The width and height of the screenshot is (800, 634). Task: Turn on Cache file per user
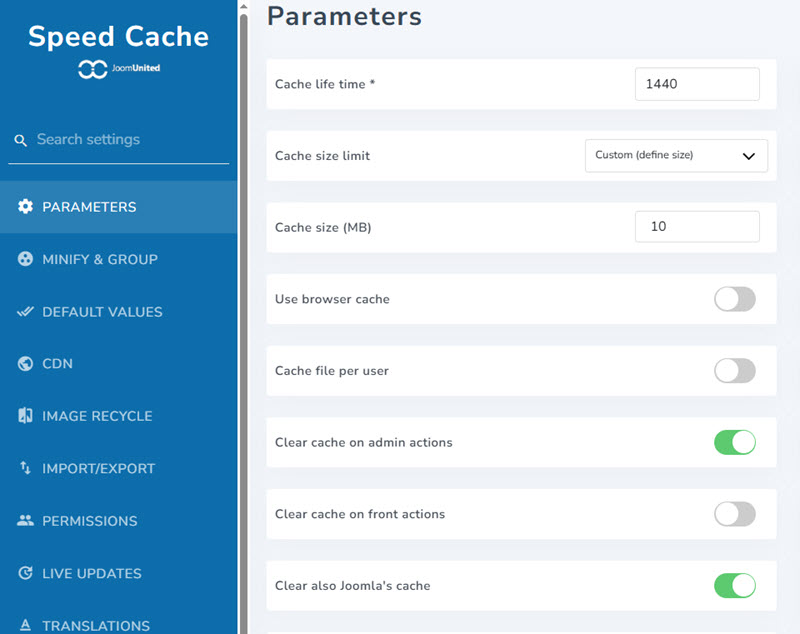(734, 371)
